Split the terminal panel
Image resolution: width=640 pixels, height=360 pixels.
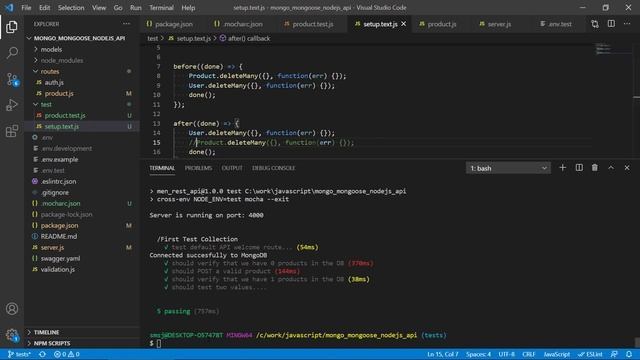click(x=579, y=168)
